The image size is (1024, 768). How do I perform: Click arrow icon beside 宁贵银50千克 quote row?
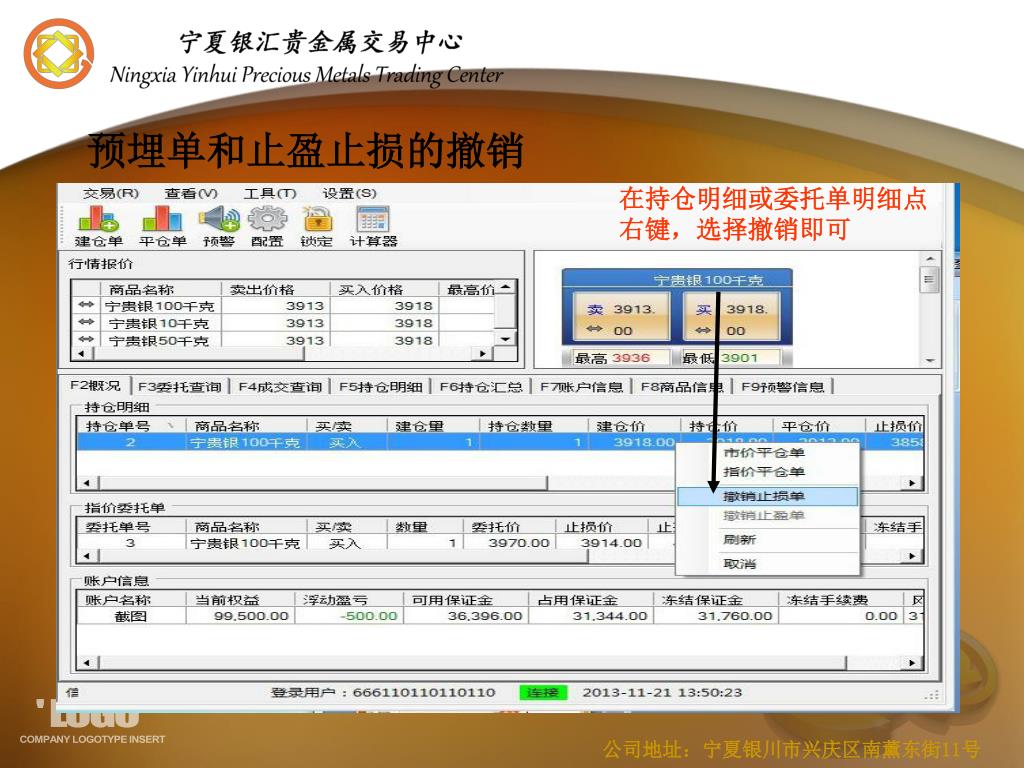(x=86, y=339)
